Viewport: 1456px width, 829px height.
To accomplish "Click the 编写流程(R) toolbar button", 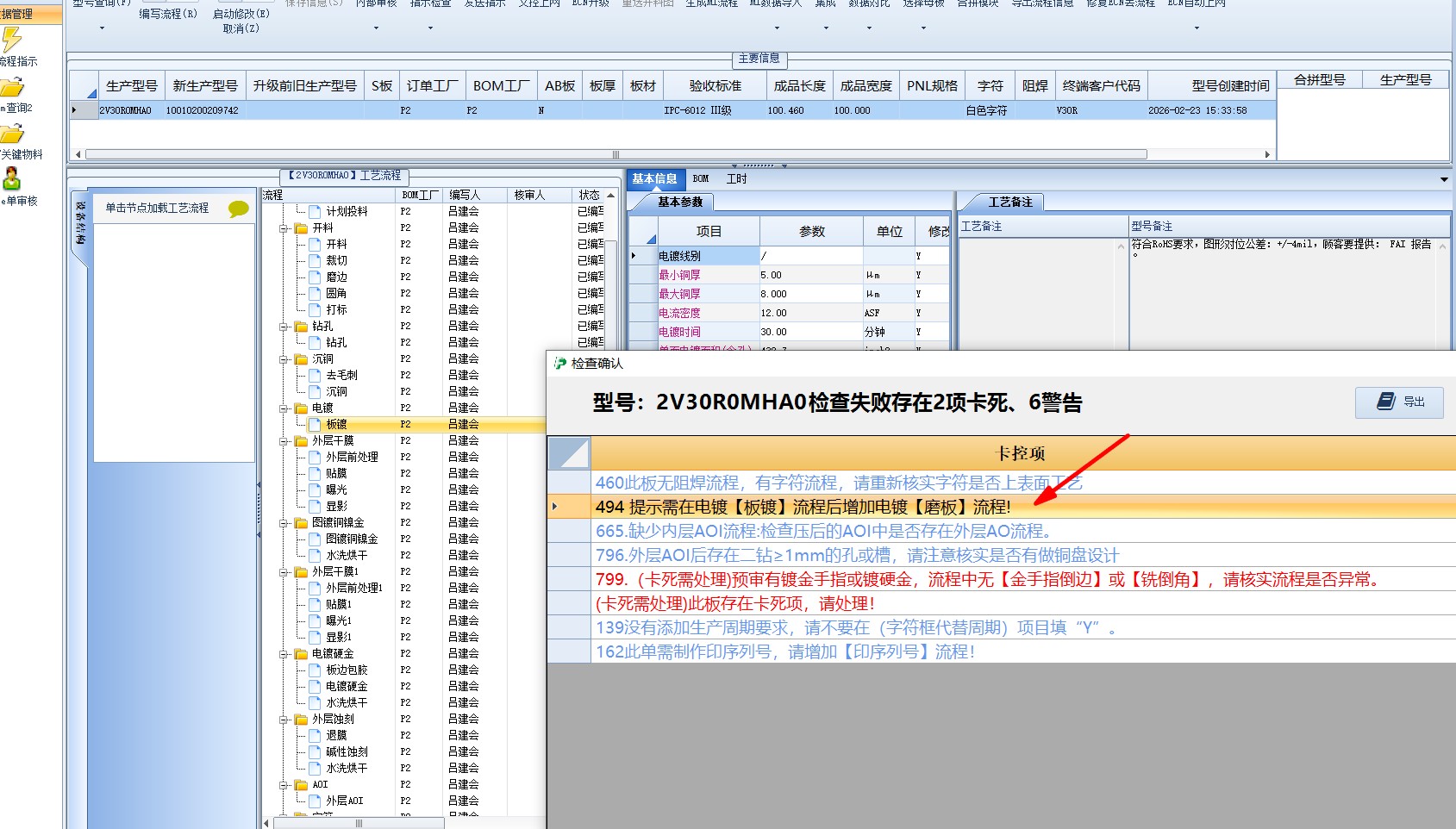I will (168, 14).
